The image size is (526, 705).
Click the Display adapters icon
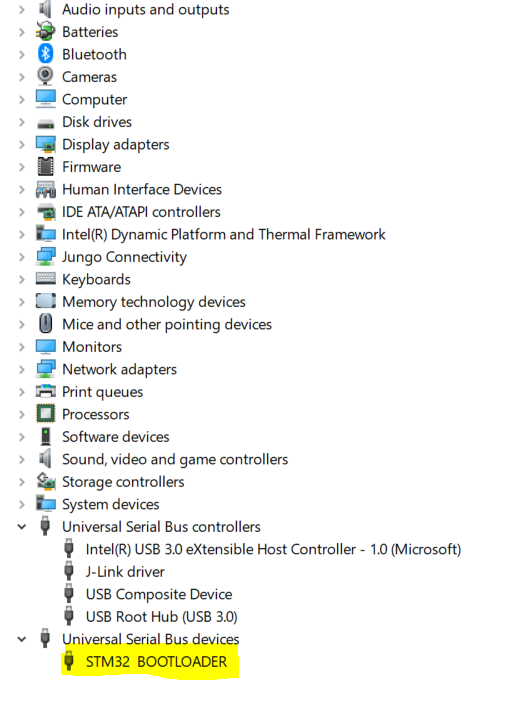point(45,144)
